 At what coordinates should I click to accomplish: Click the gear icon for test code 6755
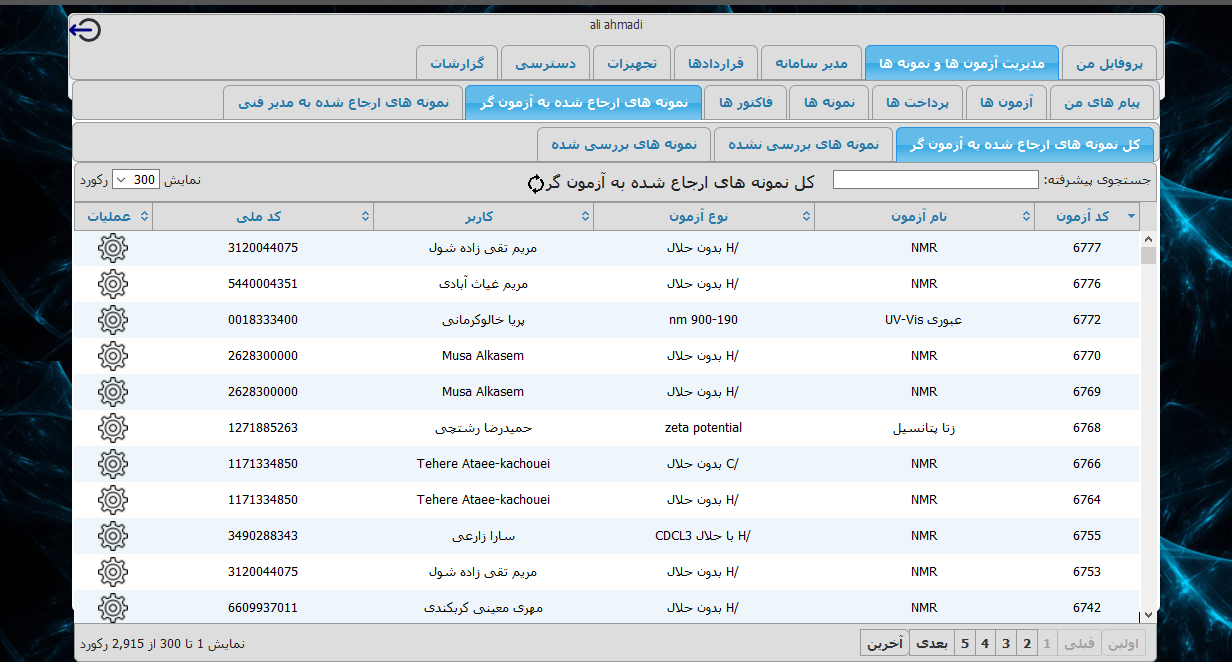113,536
